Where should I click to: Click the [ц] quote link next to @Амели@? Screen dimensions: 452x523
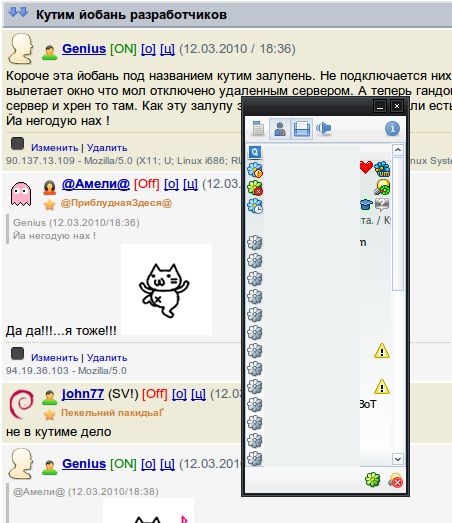(190, 184)
